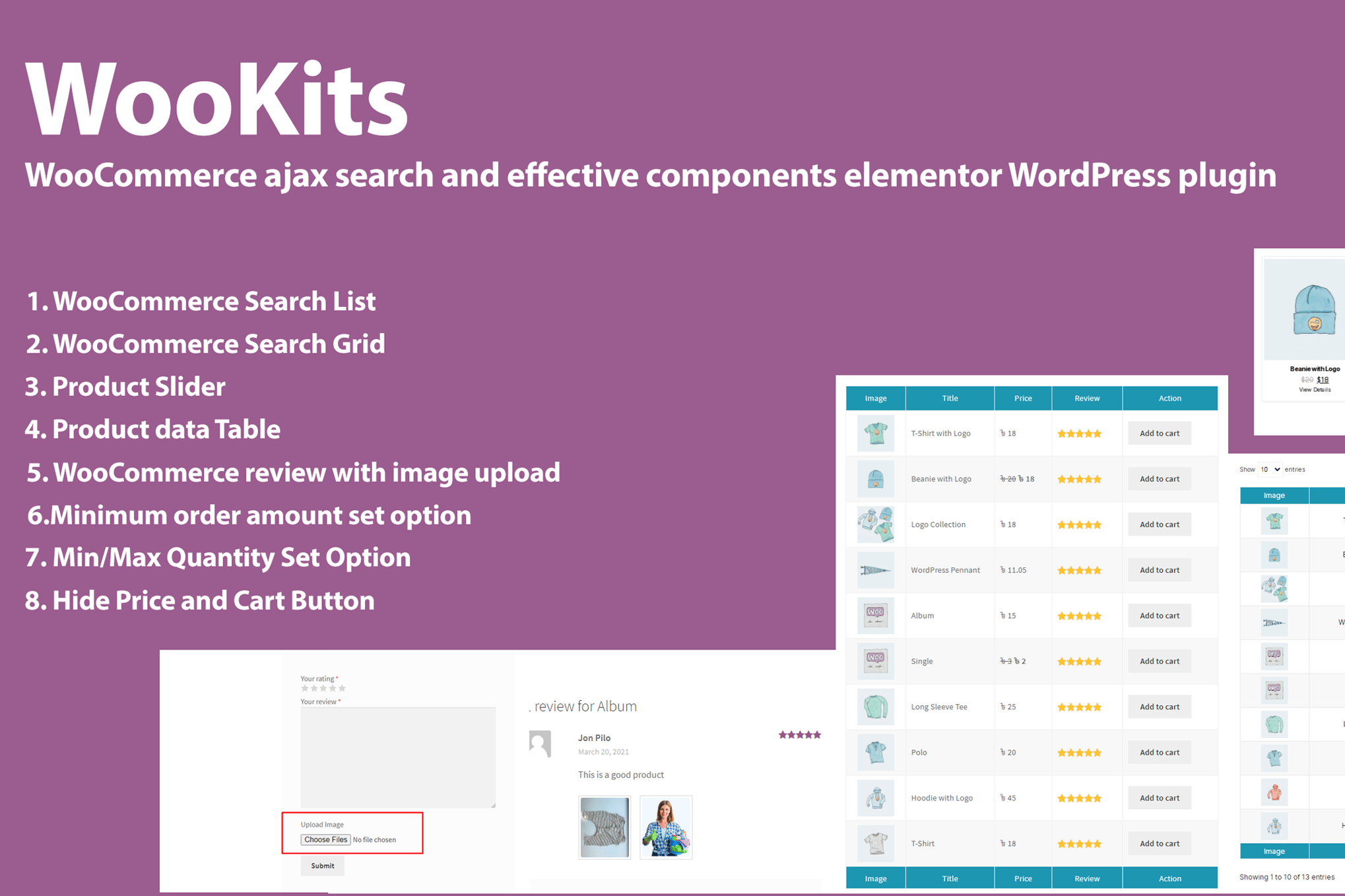Screen dimensions: 1345x896
Task: Click Choose Files under Upload Image
Action: point(325,840)
